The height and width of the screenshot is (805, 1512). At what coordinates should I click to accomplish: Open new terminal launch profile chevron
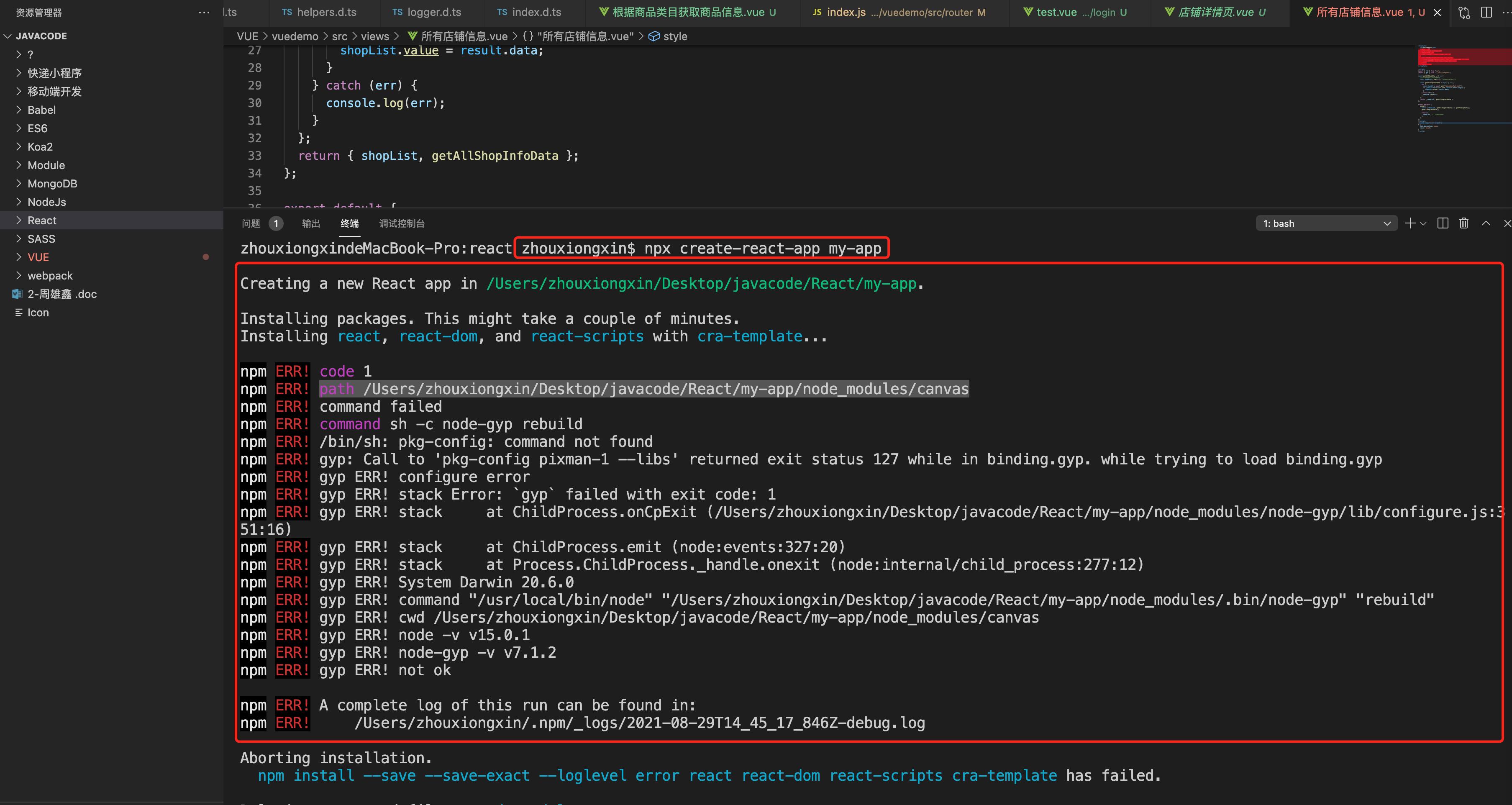coord(1423,224)
